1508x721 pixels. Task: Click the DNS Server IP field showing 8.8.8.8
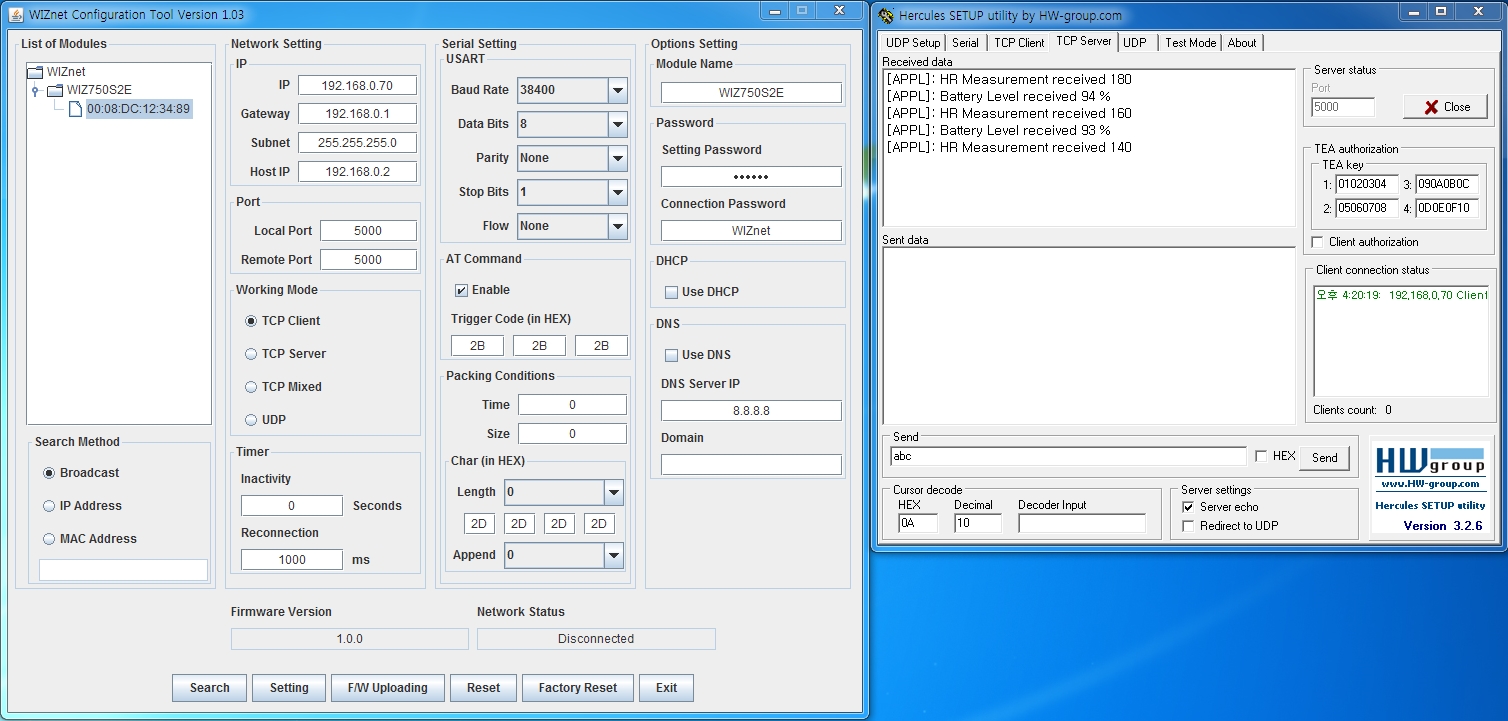(x=751, y=411)
